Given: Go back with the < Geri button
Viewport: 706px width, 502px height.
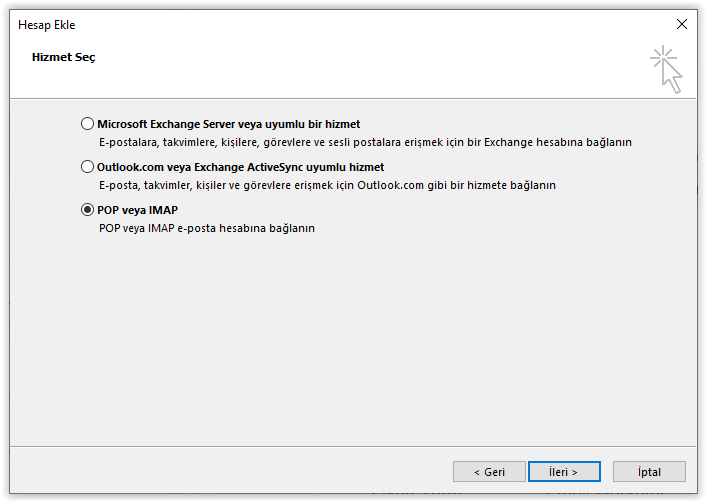Looking at the screenshot, I should [x=489, y=472].
